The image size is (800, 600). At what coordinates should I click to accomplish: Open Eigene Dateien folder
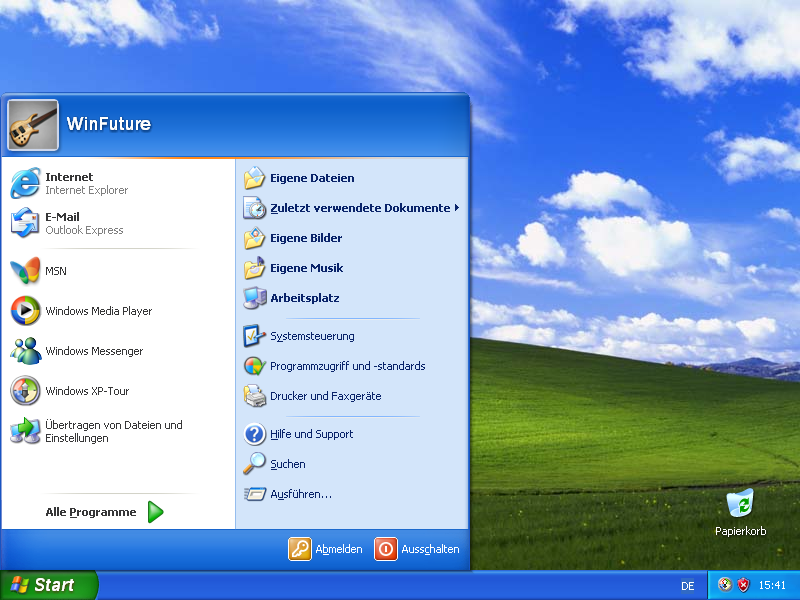click(311, 178)
